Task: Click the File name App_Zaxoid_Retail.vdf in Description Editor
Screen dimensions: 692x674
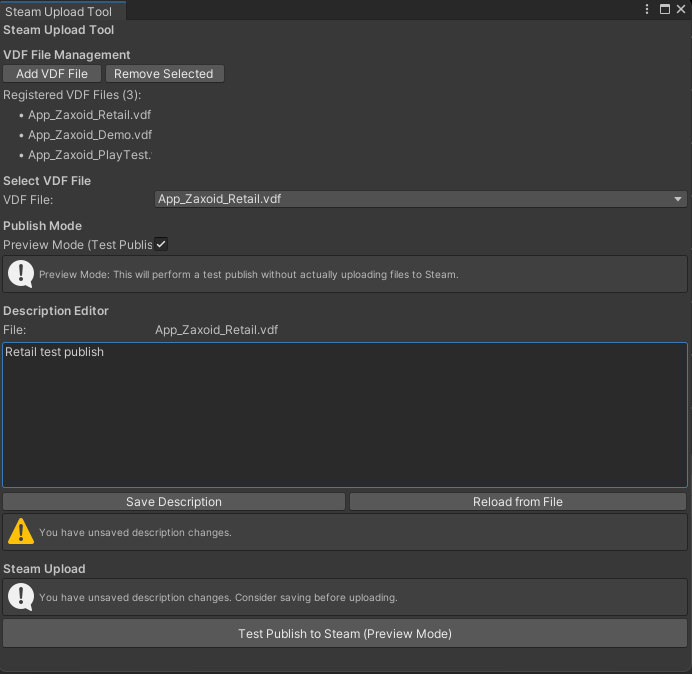Action: coord(216,330)
